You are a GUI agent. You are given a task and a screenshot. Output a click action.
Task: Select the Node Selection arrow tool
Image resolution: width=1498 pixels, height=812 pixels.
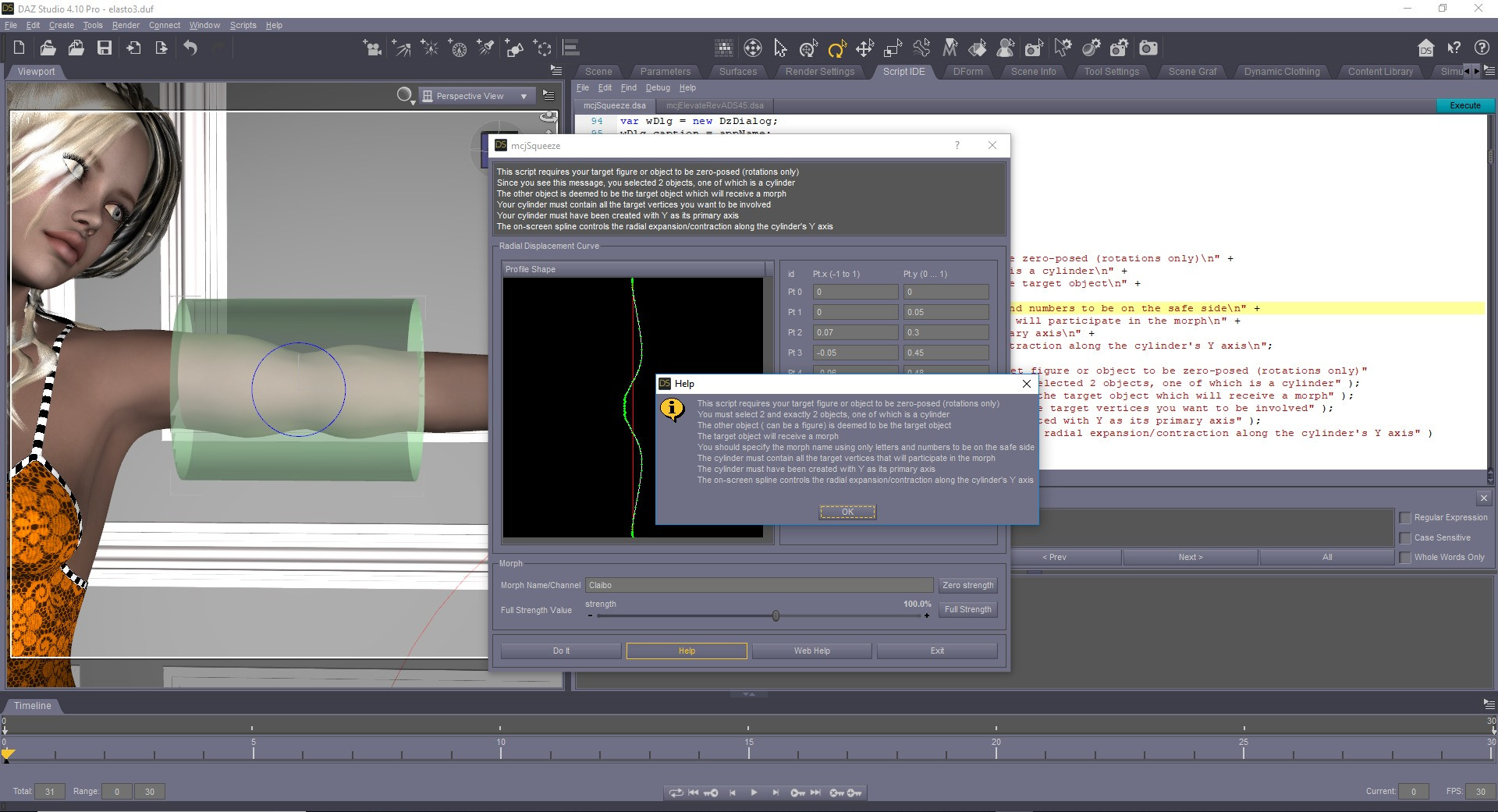coord(780,48)
